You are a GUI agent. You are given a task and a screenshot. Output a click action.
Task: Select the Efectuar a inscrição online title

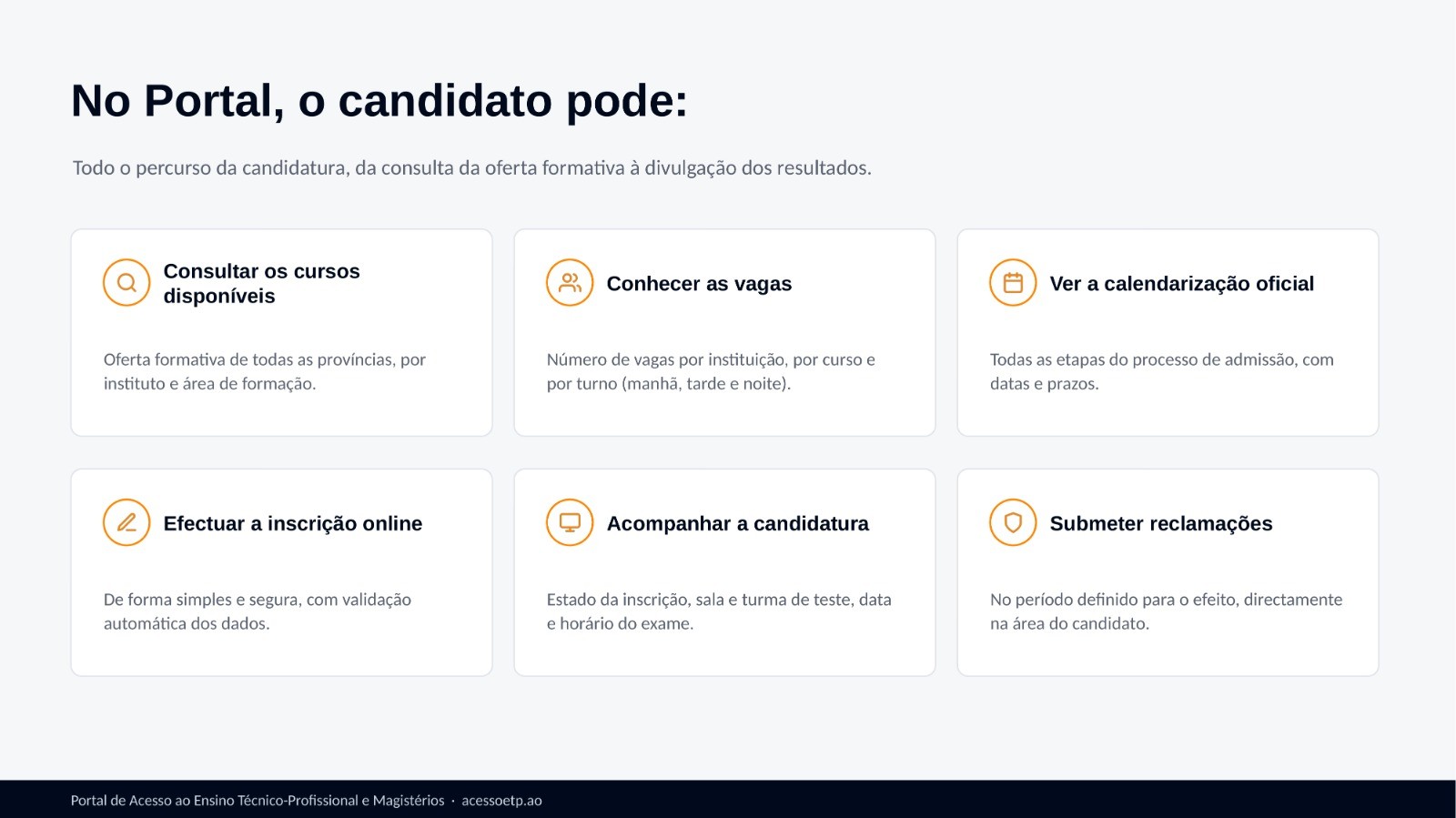(293, 523)
